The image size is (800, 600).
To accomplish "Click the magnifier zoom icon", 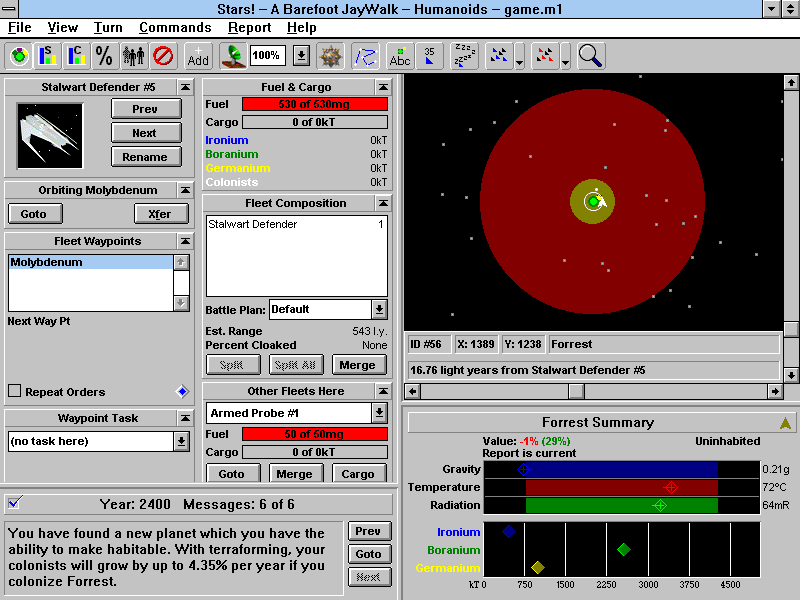I will [591, 56].
